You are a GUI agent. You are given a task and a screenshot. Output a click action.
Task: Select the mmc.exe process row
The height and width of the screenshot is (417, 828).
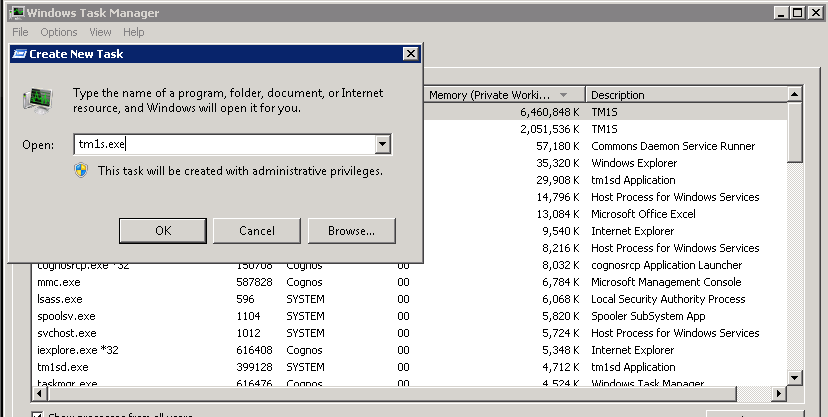coord(409,282)
